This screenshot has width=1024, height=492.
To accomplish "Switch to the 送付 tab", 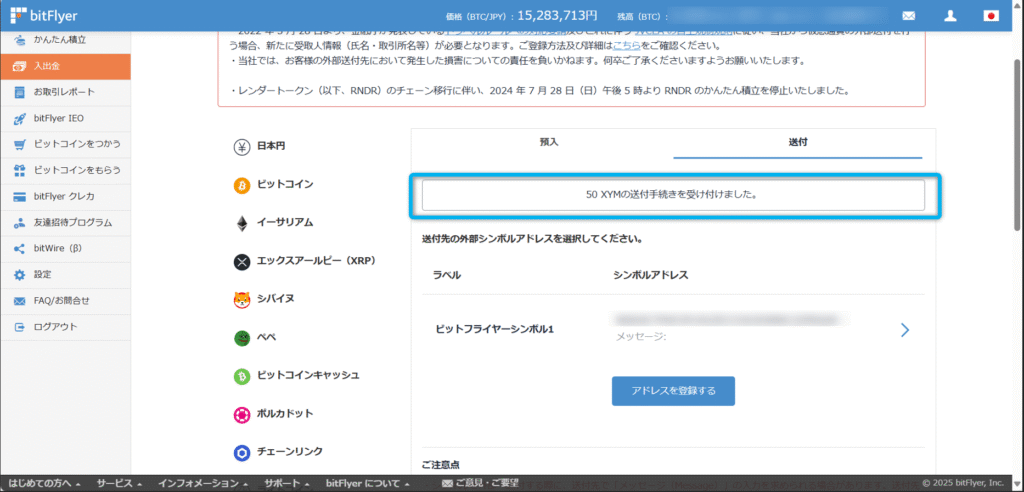I will tap(798, 142).
